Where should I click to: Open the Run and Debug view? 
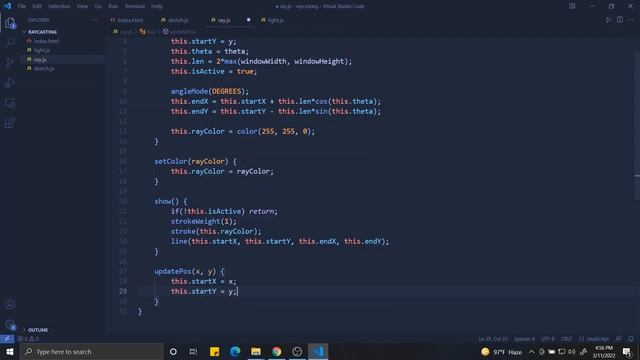[10, 82]
